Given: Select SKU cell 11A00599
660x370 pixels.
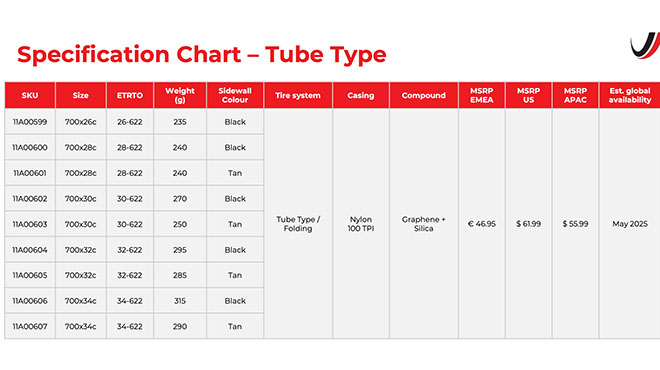Looking at the screenshot, I should 30,122.
